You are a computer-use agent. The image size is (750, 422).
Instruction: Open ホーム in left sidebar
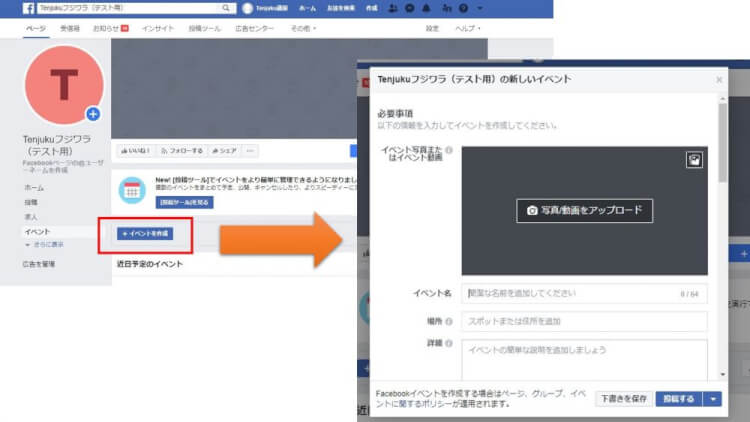(34, 188)
